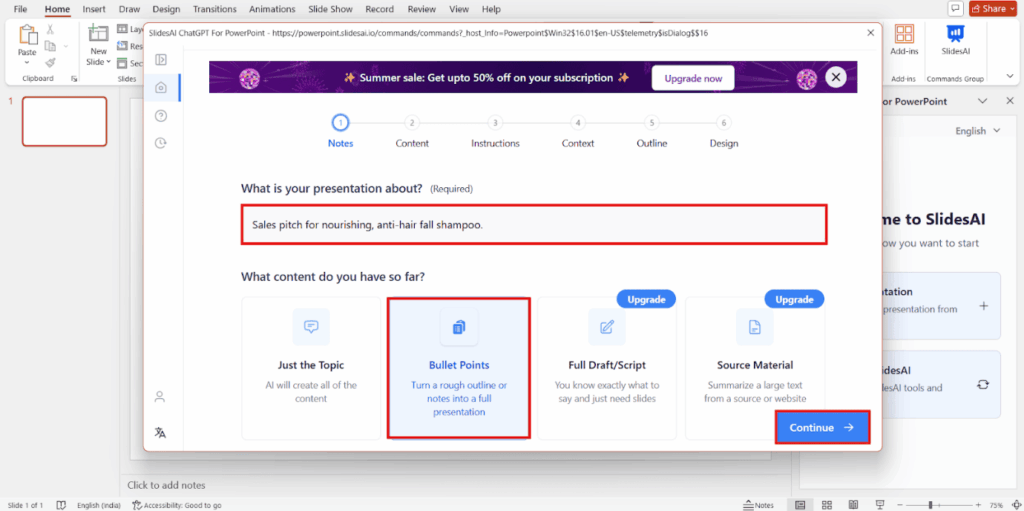Open the help question mark icon
Screen dimensions: 1024x511
[x=160, y=115]
